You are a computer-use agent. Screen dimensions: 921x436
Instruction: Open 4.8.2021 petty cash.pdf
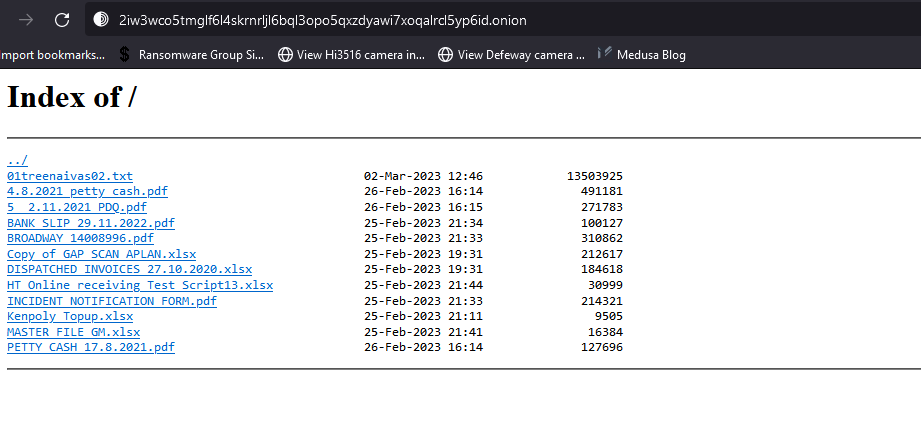coord(88,192)
